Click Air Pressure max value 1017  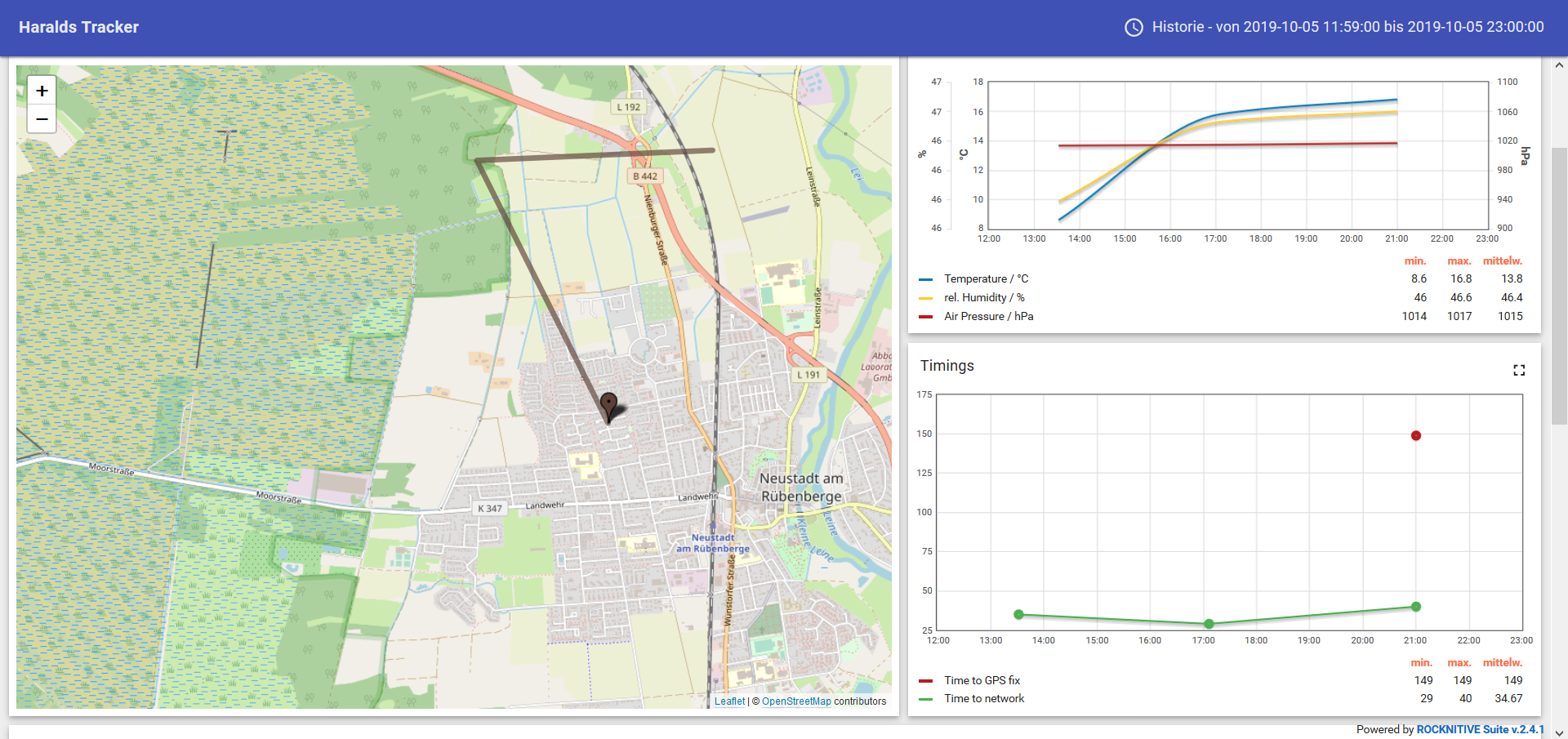1459,316
